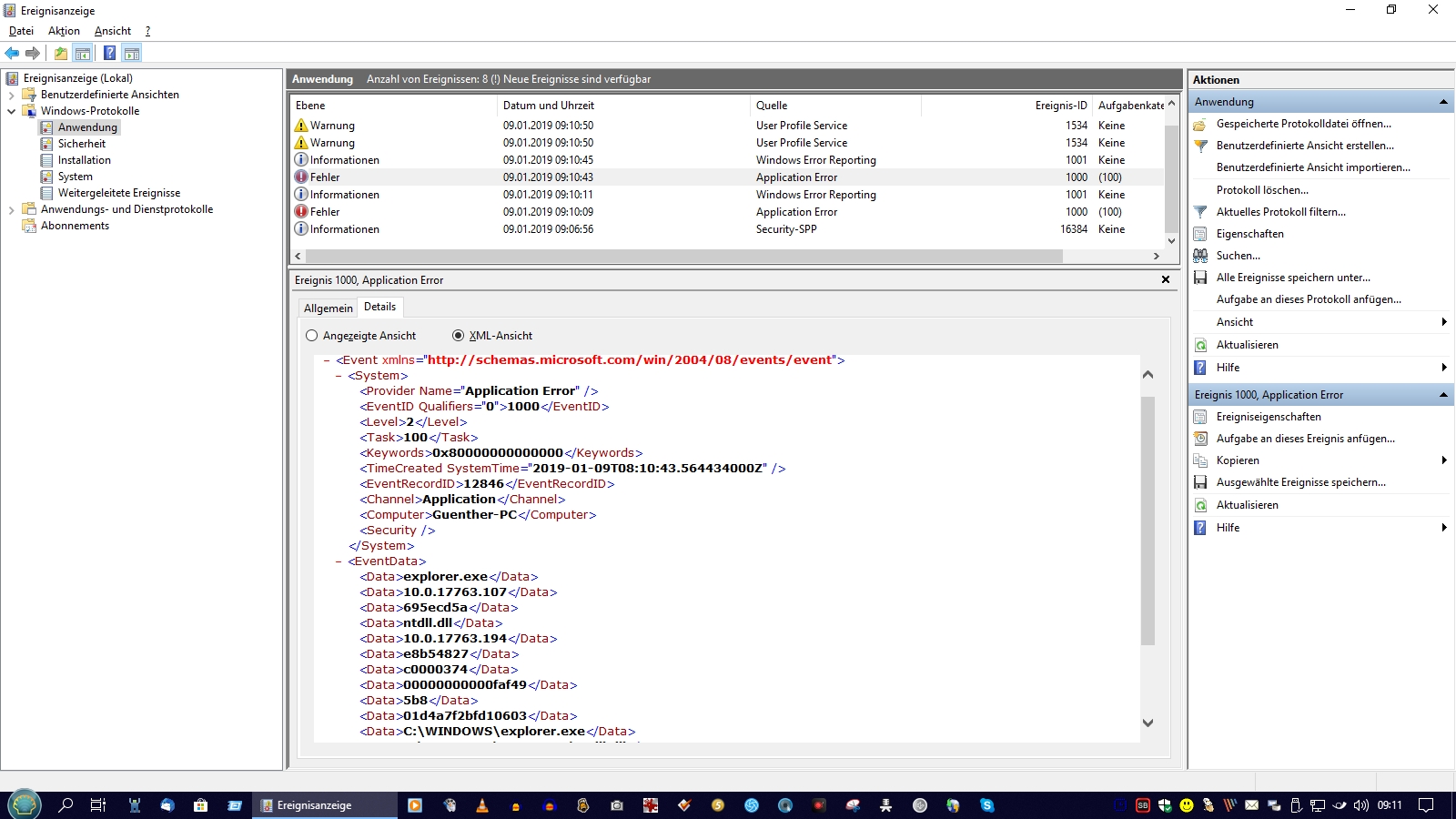Toggle the action pane toolbar icon
Screen dimensions: 1456x819
click(x=132, y=53)
